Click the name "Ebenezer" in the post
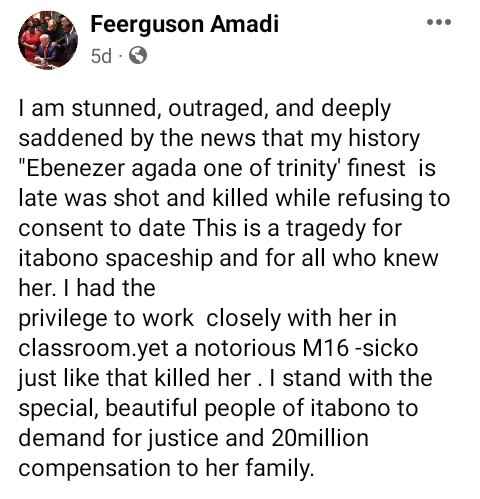The image size is (480, 499). click(75, 168)
